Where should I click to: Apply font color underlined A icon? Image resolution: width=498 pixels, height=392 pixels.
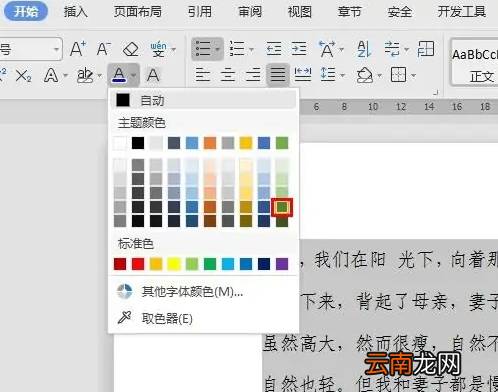coord(119,75)
